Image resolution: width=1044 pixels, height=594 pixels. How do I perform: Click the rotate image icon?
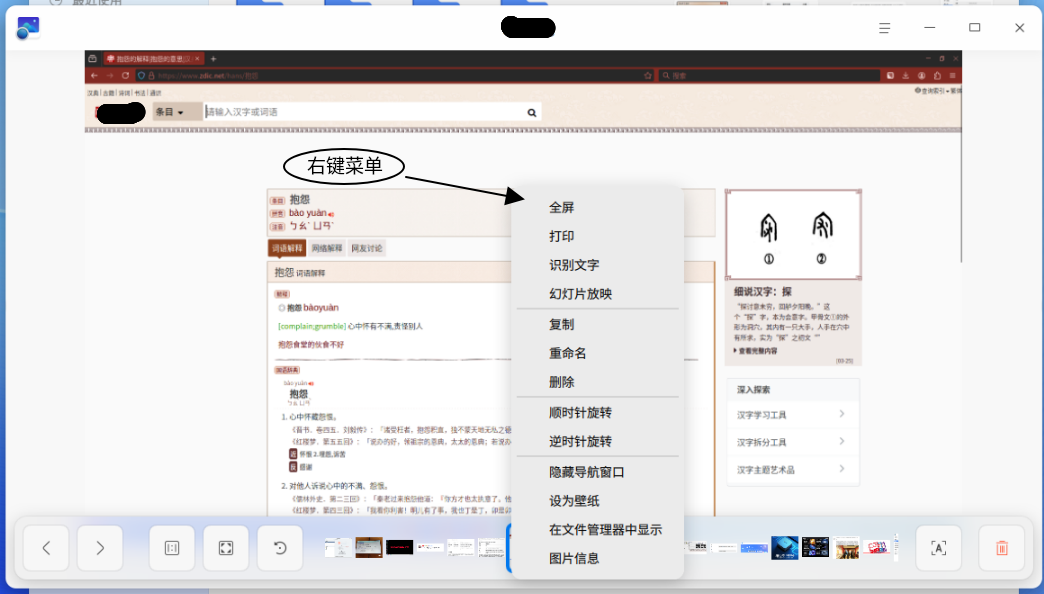tap(280, 548)
